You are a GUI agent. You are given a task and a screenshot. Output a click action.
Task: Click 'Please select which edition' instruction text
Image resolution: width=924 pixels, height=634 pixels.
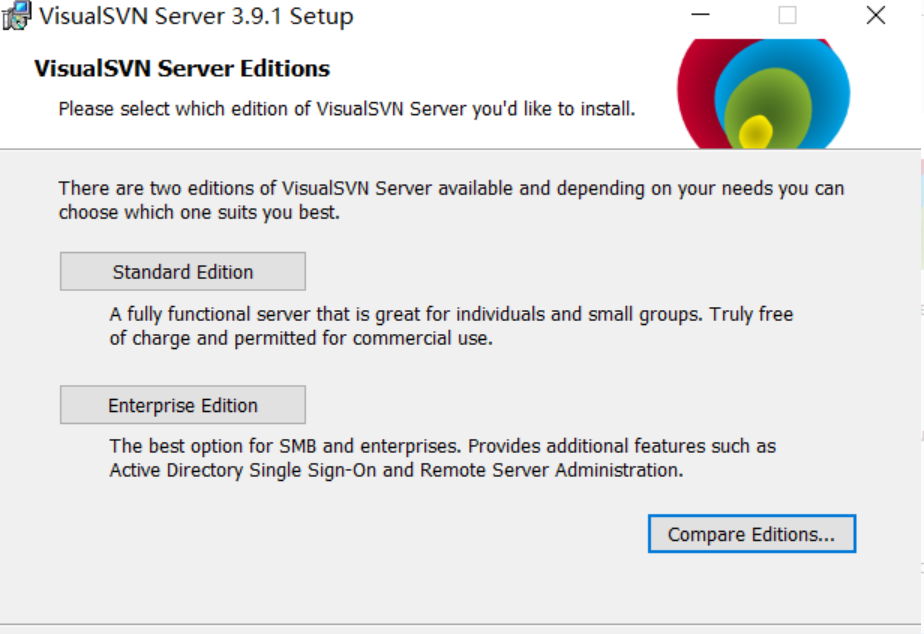pos(346,109)
